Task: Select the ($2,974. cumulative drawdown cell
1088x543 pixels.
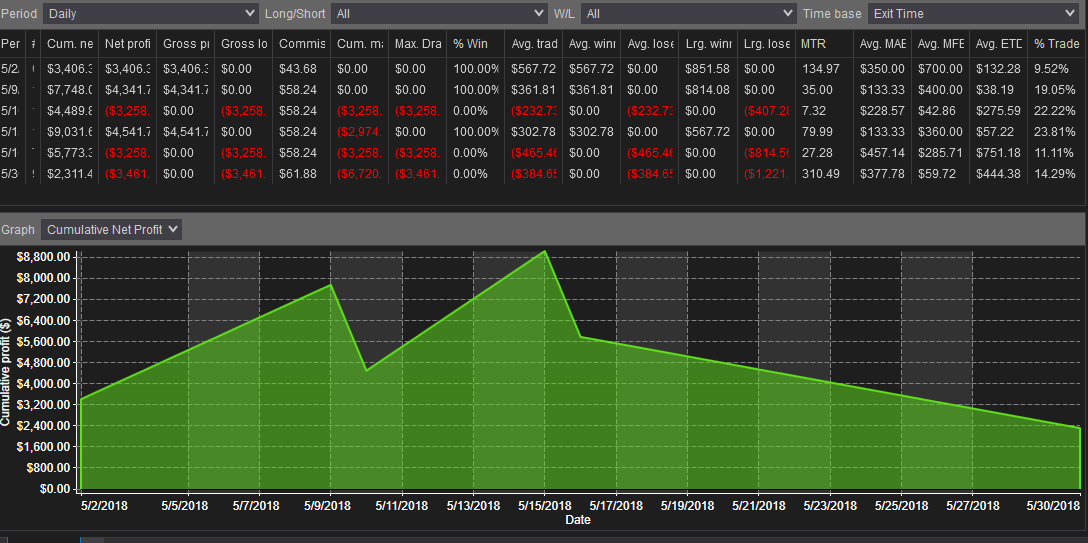Action: (x=359, y=132)
